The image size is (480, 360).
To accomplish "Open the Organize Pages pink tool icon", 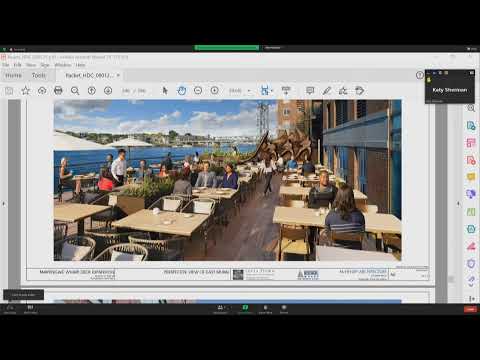I will [471, 143].
